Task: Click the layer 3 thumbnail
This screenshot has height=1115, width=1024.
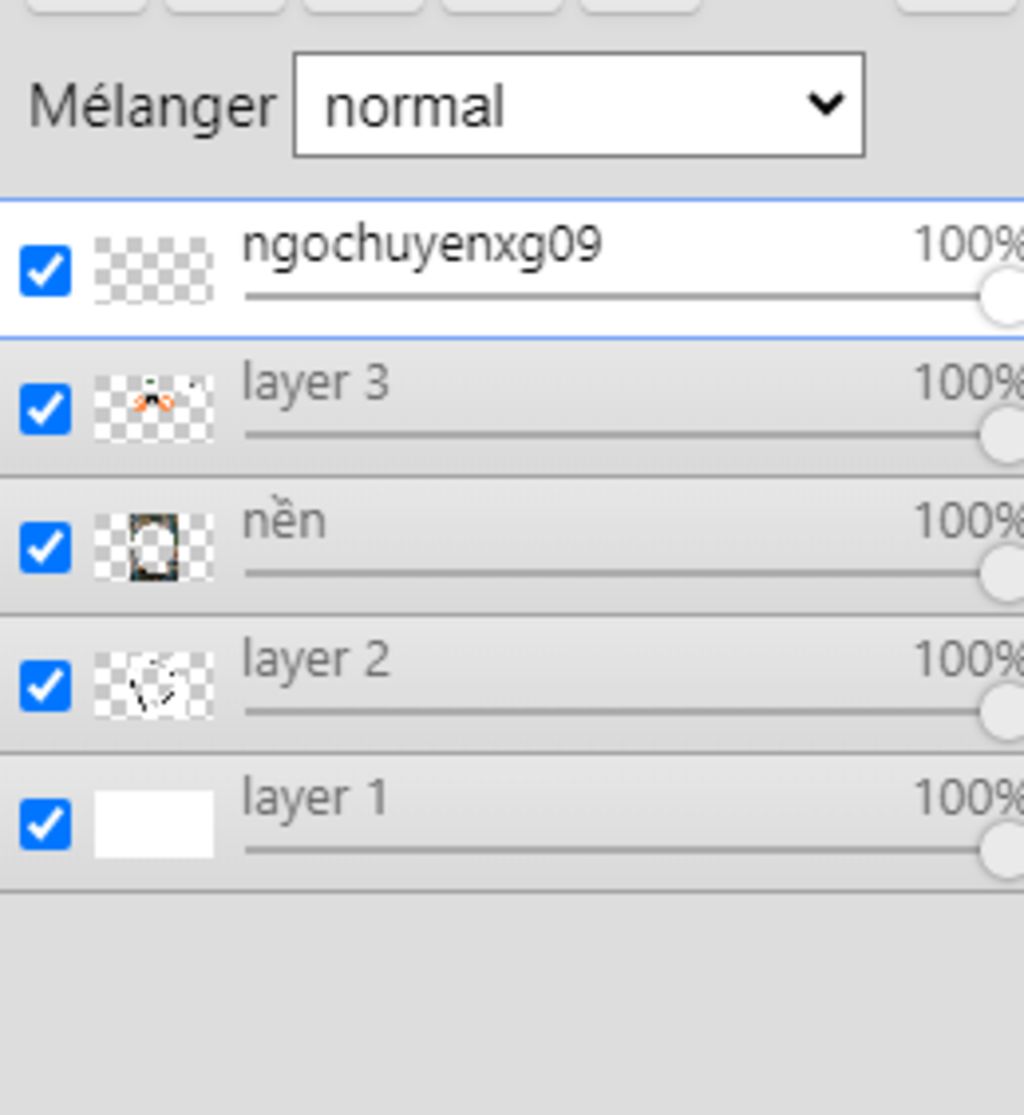Action: point(154,409)
